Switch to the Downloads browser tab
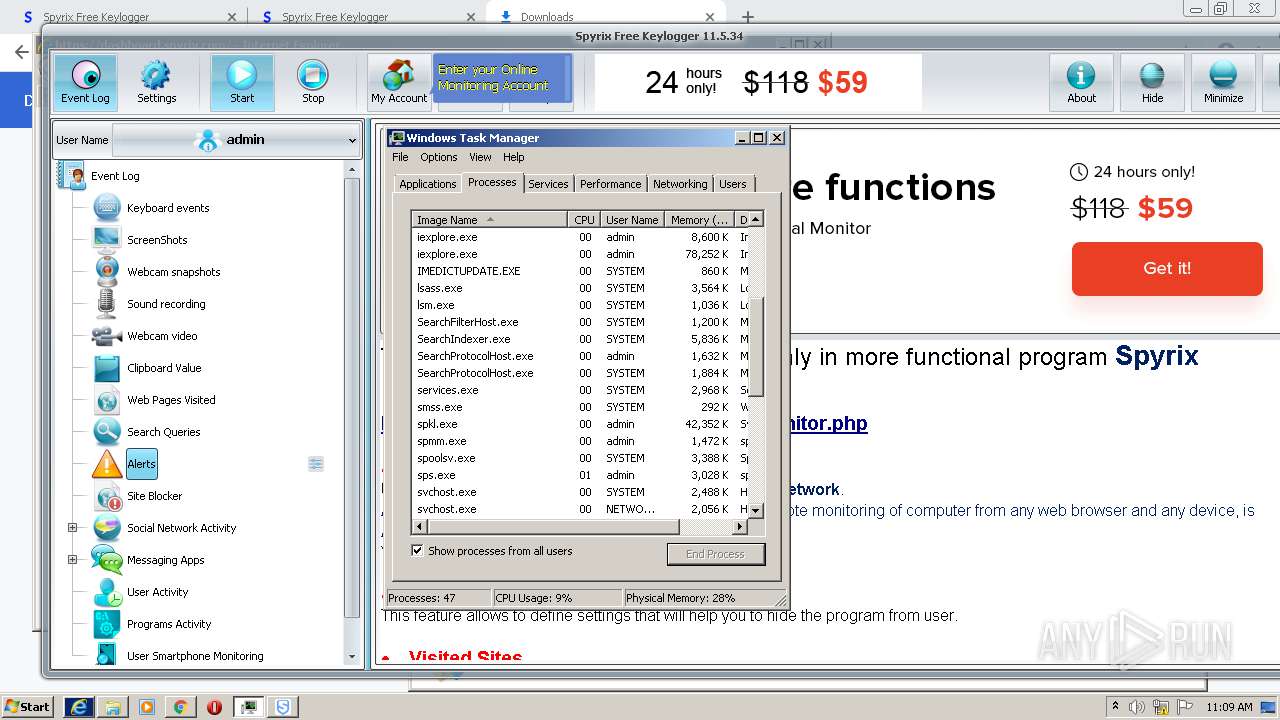Viewport: 1280px width, 720px height. (x=608, y=16)
